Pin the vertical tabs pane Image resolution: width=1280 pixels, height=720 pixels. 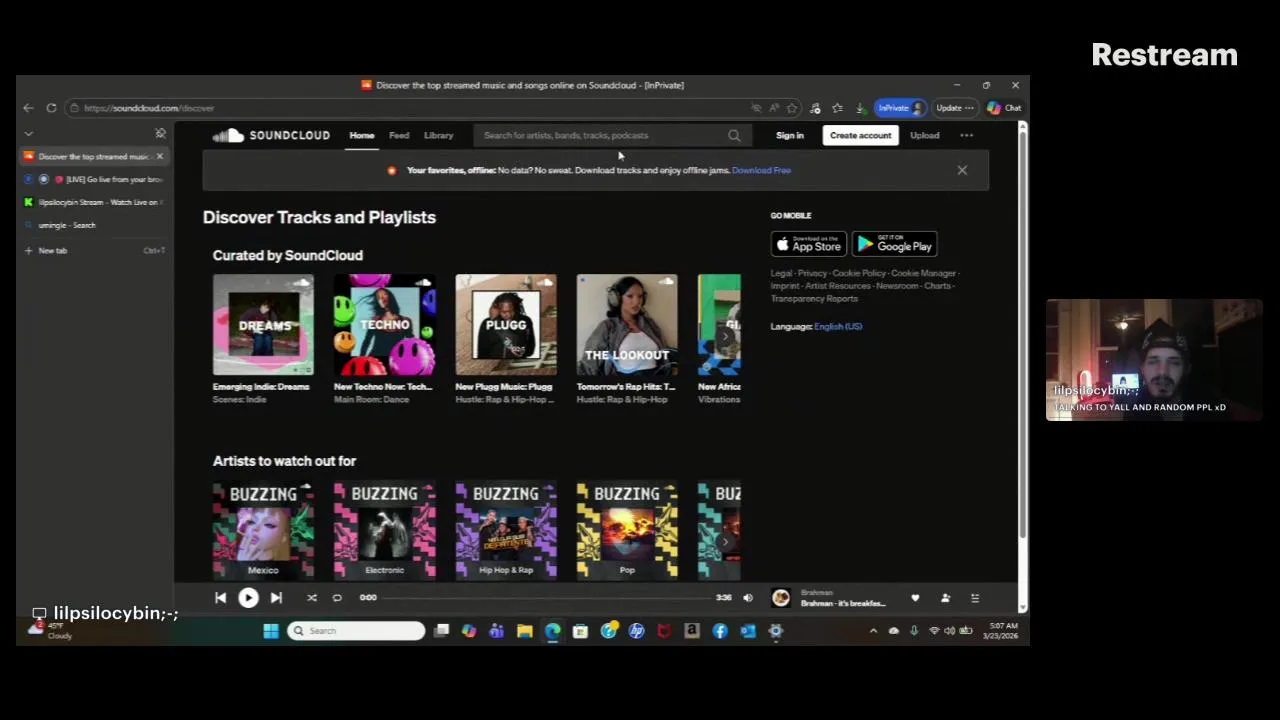pyautogui.click(x=160, y=133)
